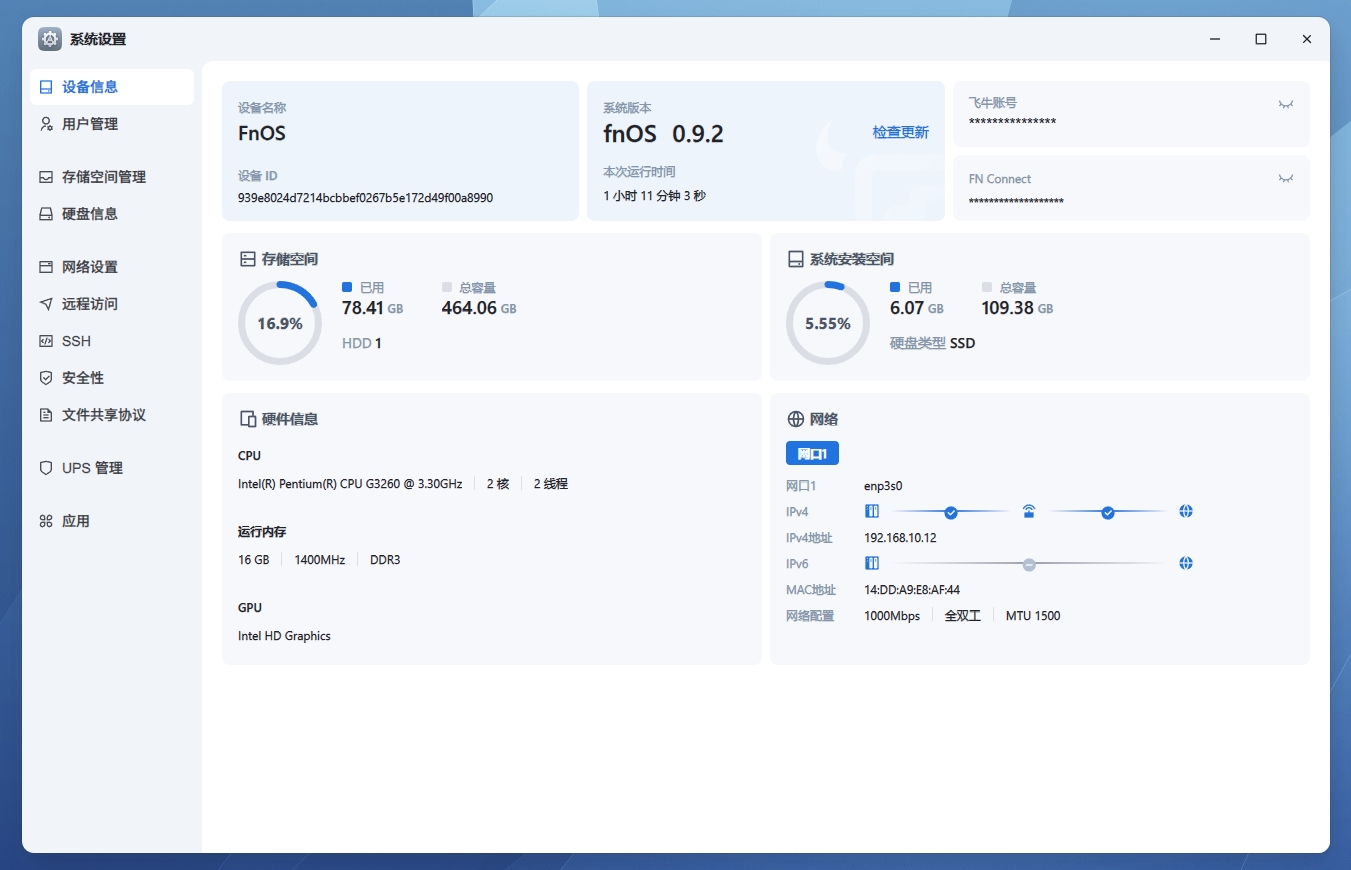Click the fnOS 0.9.2 version text

663,133
